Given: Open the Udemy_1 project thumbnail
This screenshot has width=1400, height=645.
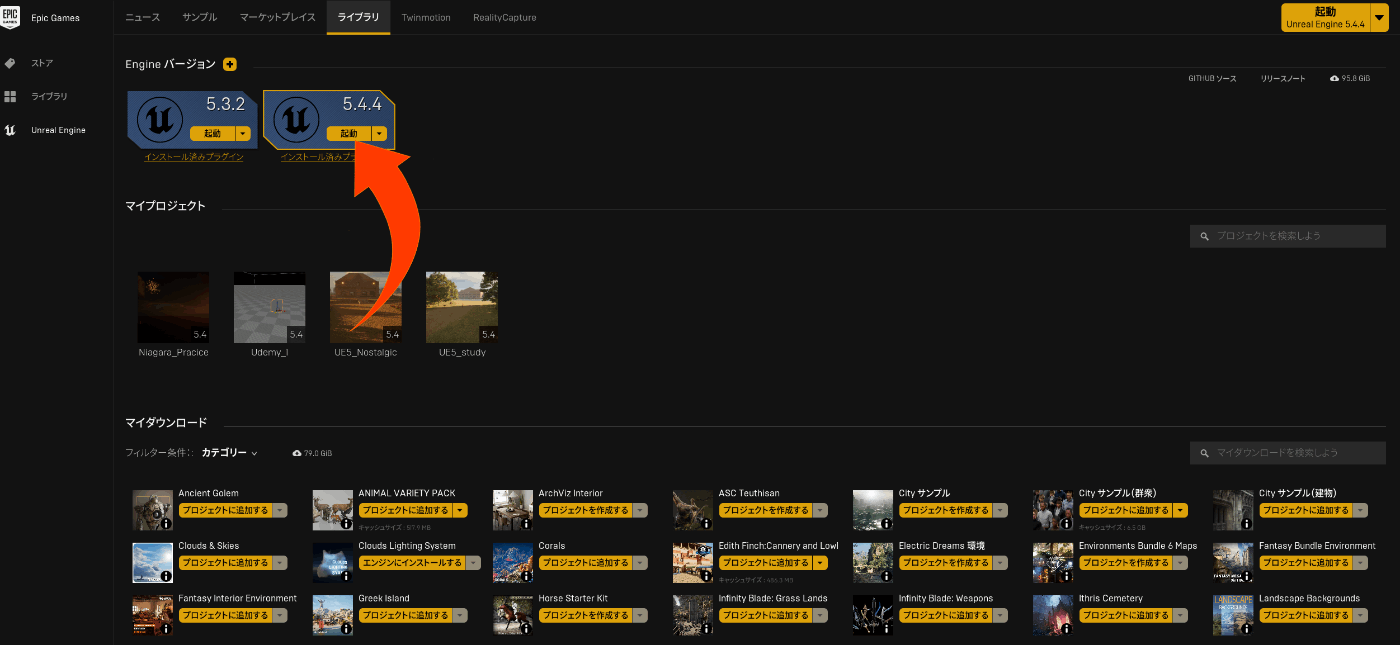Looking at the screenshot, I should (x=270, y=307).
